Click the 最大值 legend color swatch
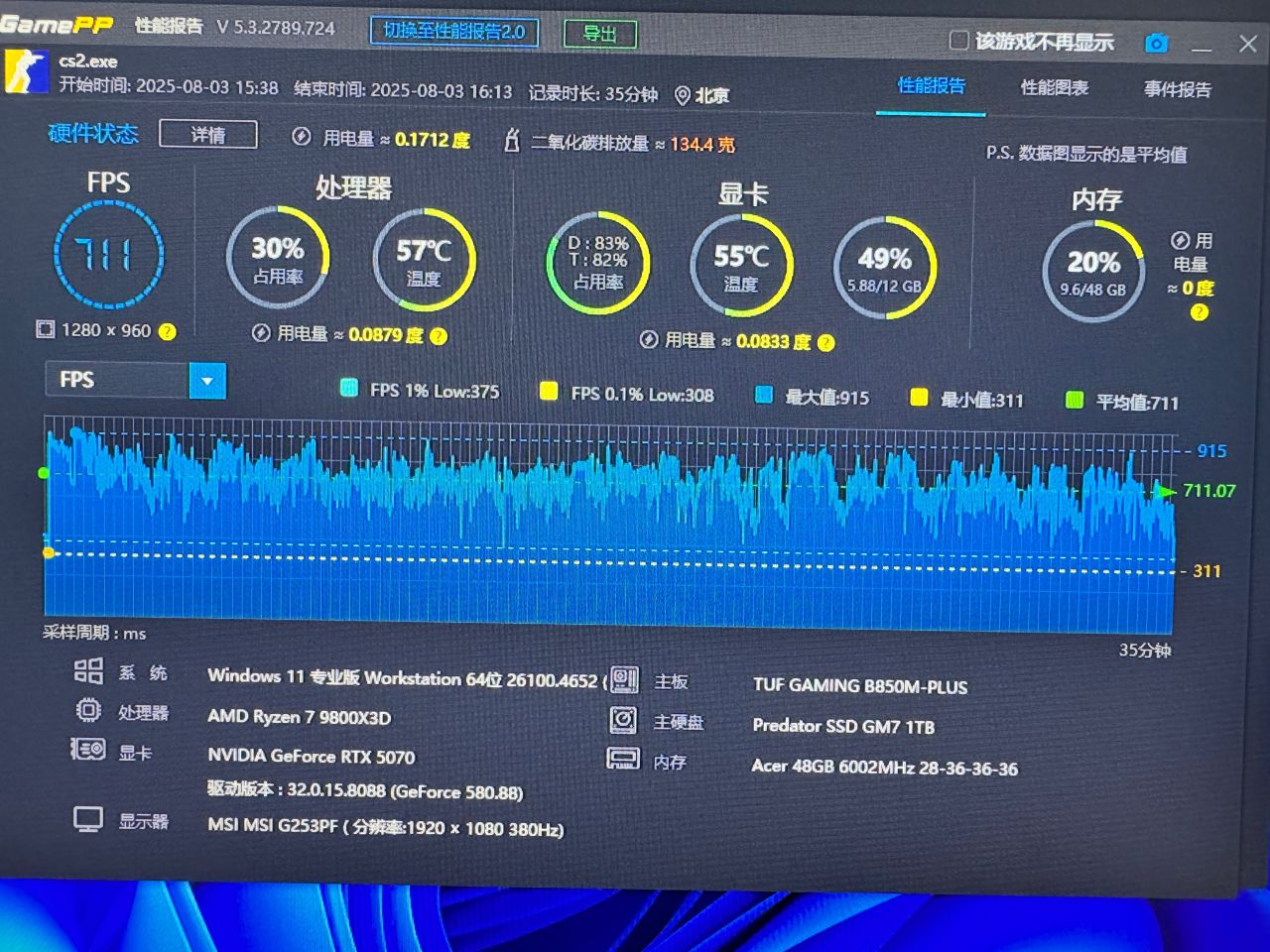The image size is (1270, 952). 763,395
